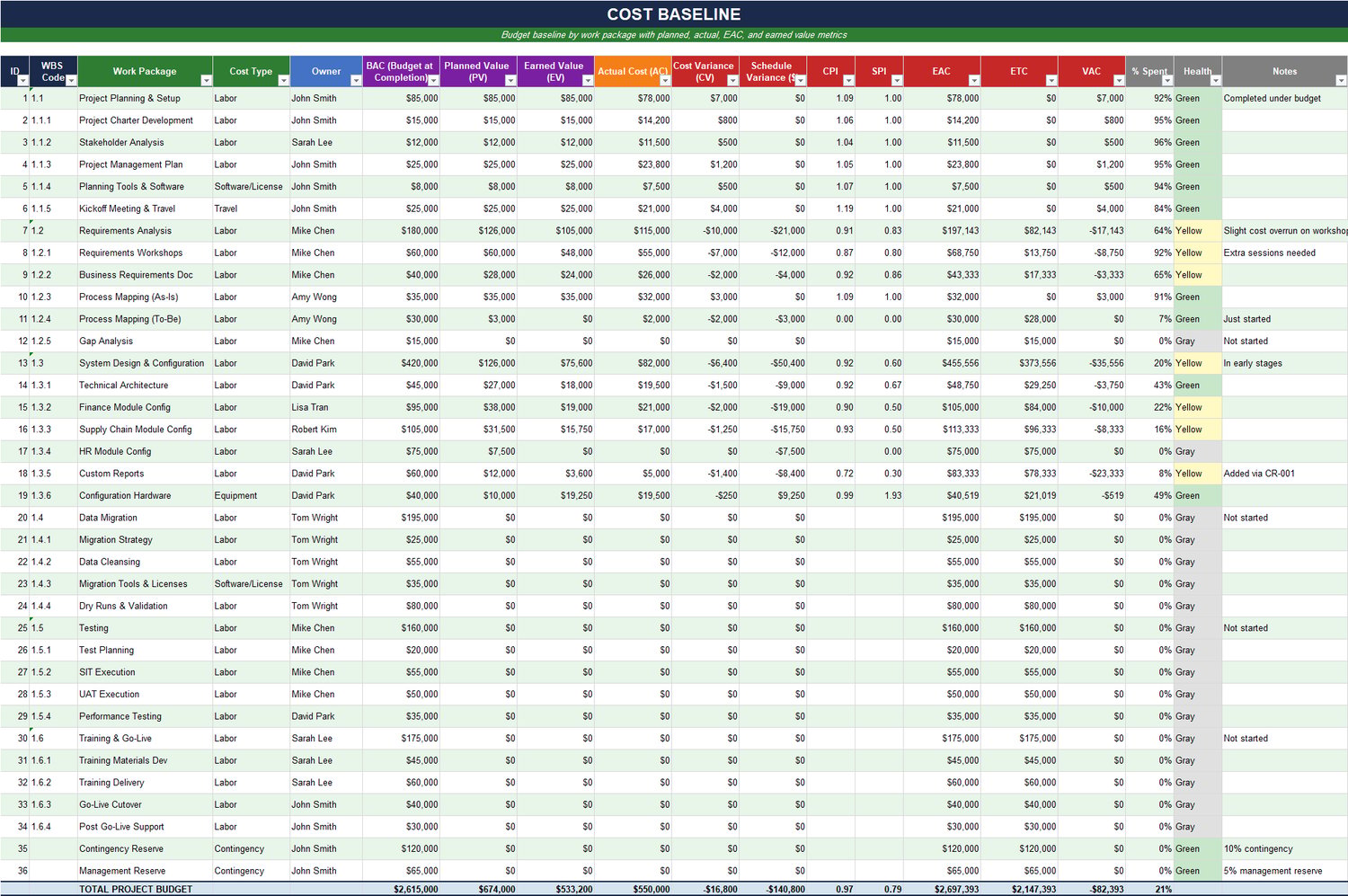Open the WBS Code filter dropdown
This screenshot has height=896, width=1348.
pos(72,81)
